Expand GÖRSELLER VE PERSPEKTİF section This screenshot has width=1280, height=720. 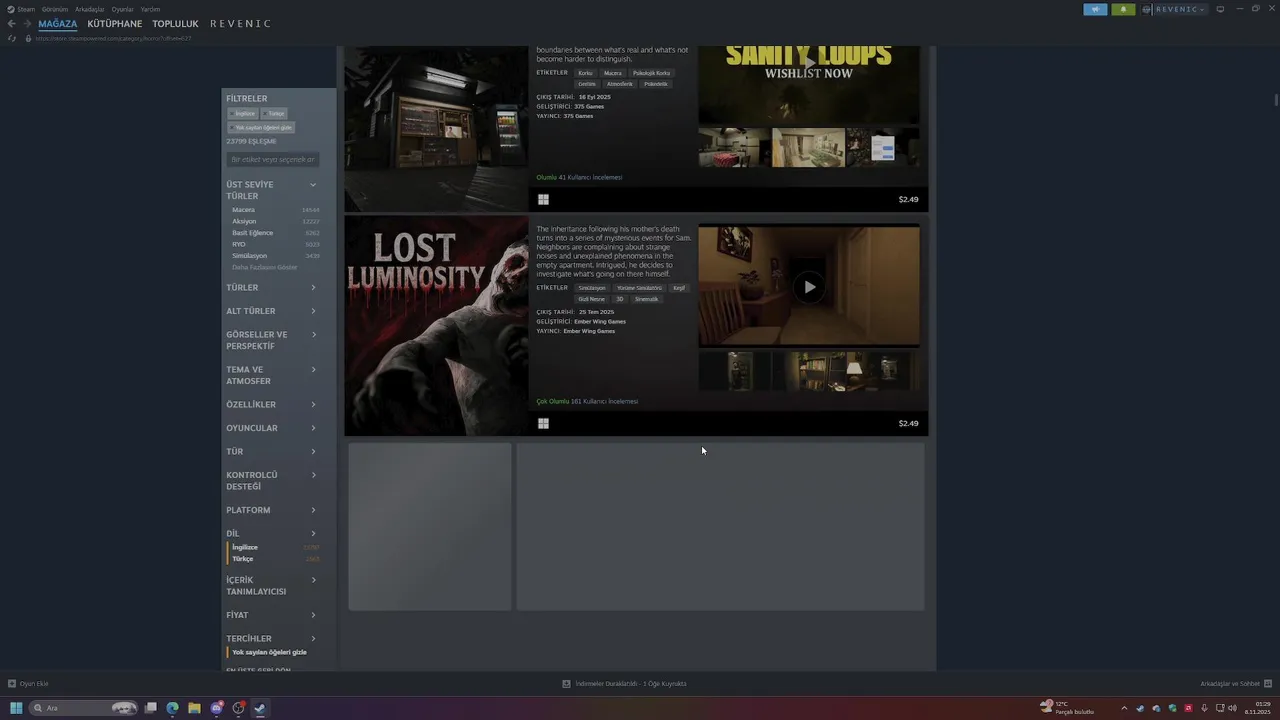pos(271,340)
